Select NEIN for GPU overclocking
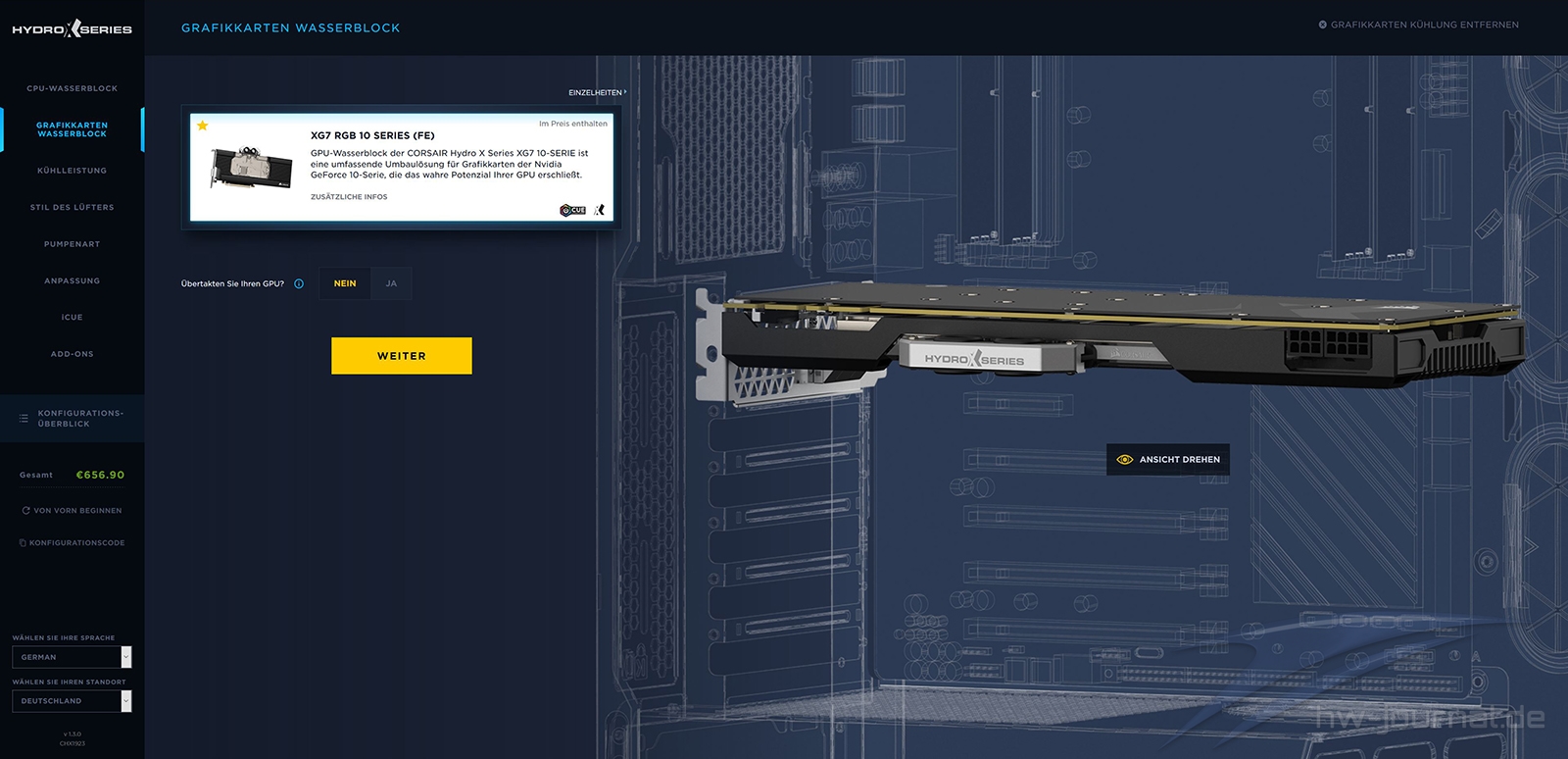Image resolution: width=1568 pixels, height=759 pixels. coord(345,283)
